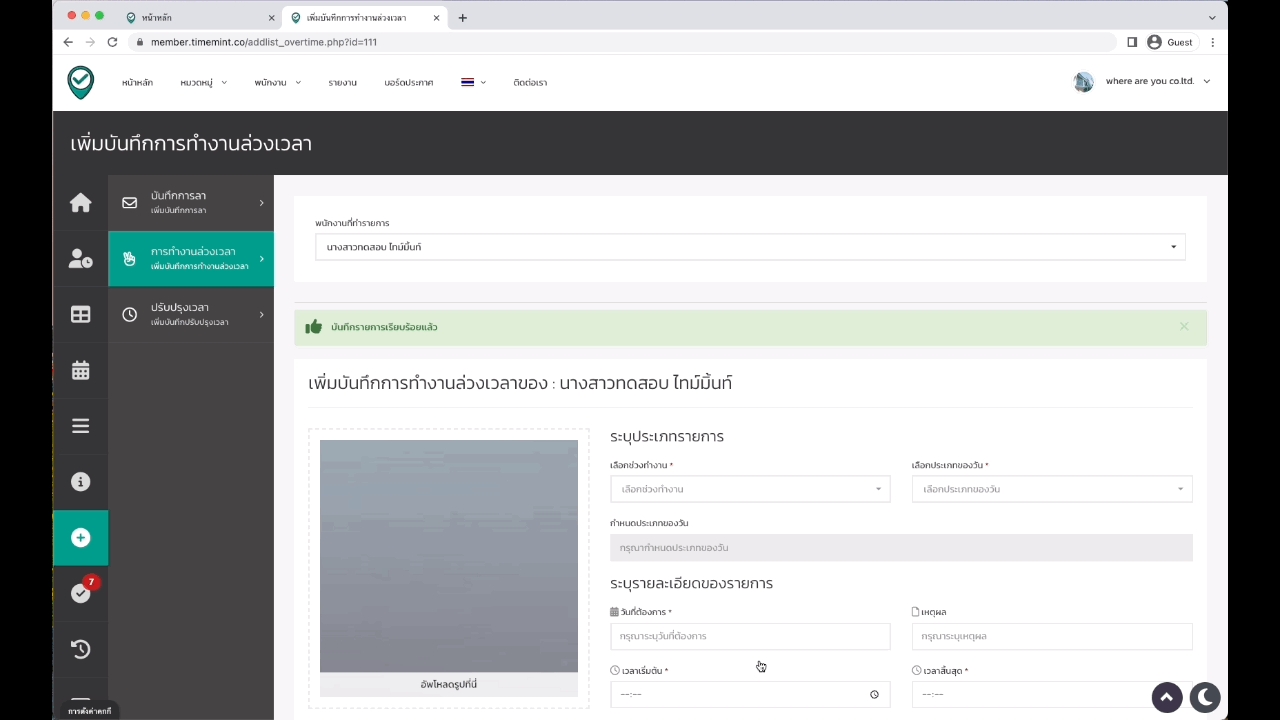The width and height of the screenshot is (1280, 720).
Task: Open the language flag dropdown
Action: (473, 83)
